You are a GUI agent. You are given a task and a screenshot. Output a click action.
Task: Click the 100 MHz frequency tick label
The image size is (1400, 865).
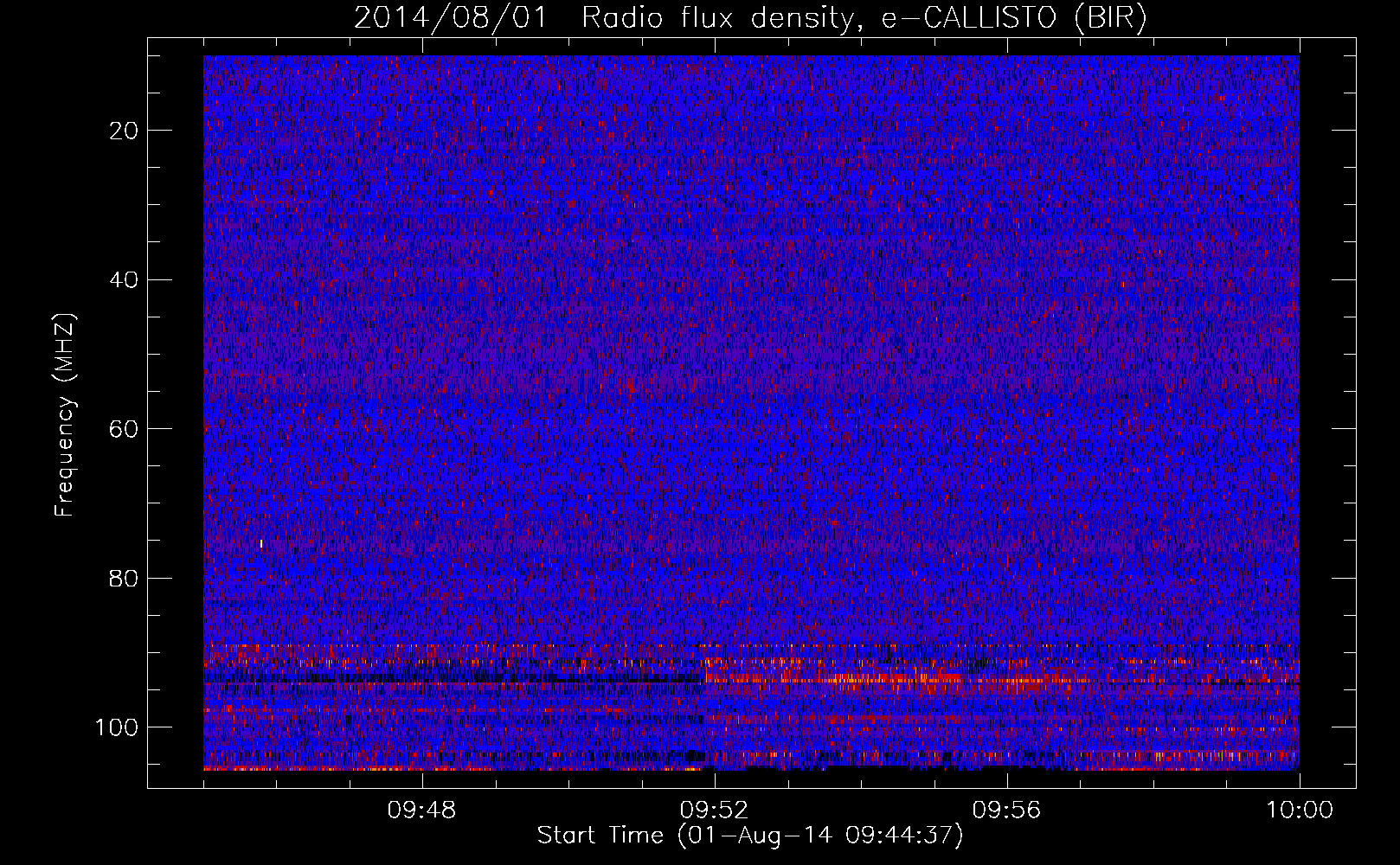click(x=117, y=727)
